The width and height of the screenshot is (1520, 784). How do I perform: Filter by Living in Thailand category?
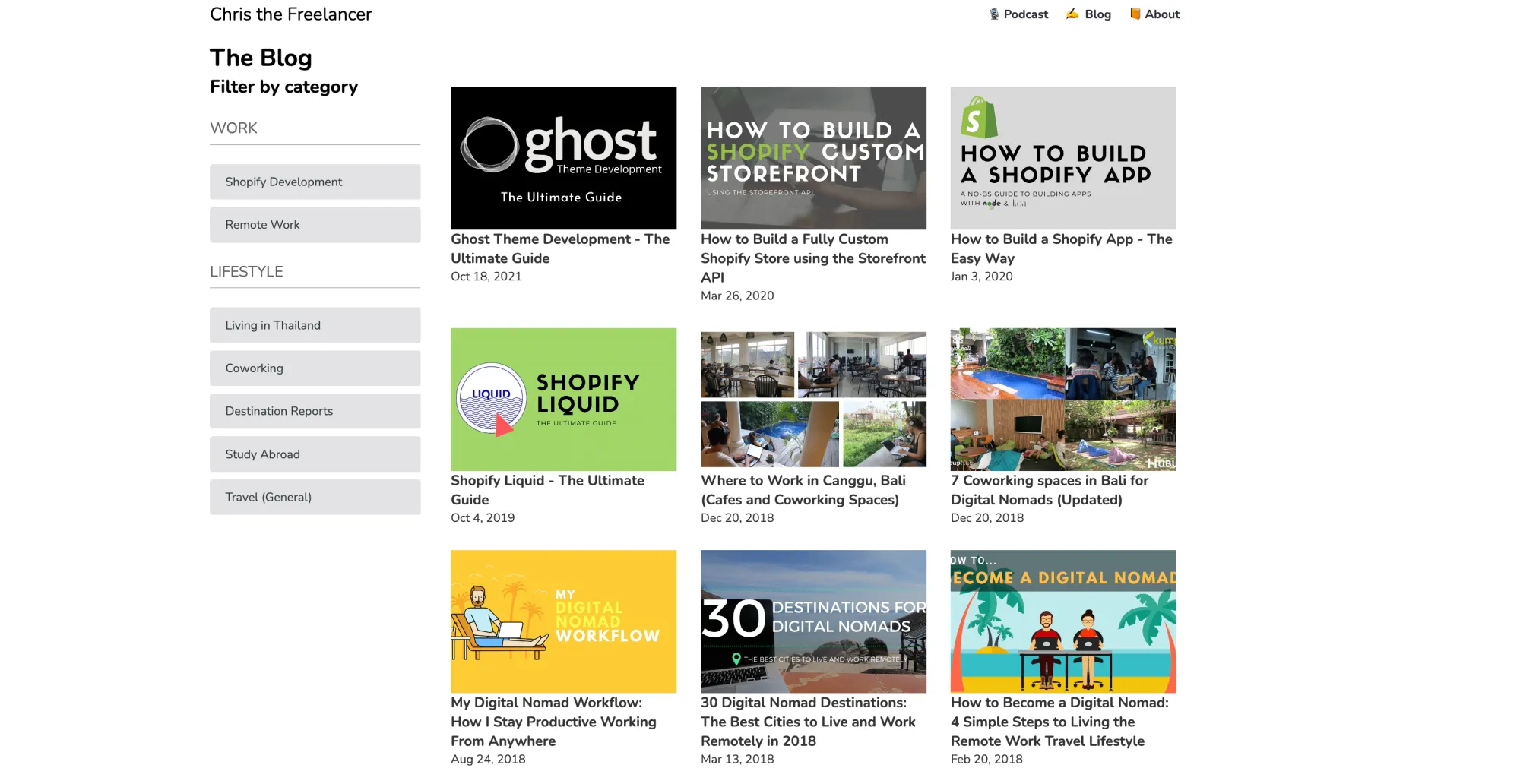pyautogui.click(x=315, y=325)
